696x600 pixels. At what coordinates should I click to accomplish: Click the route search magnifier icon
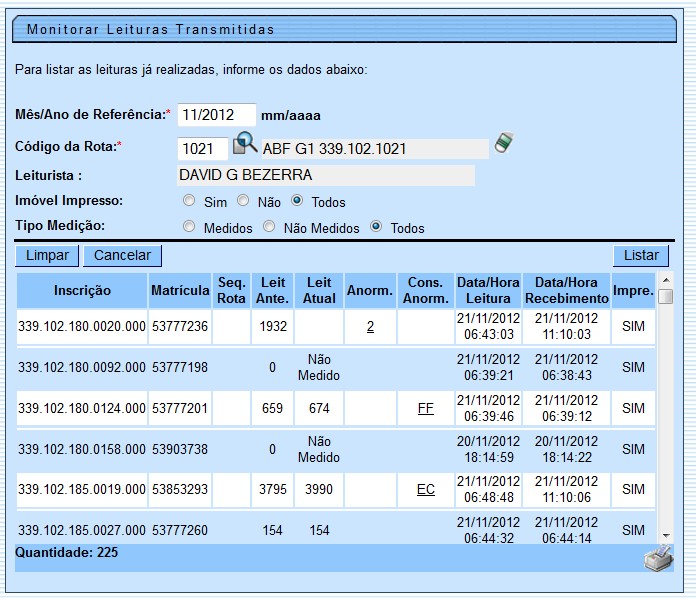tap(245, 145)
